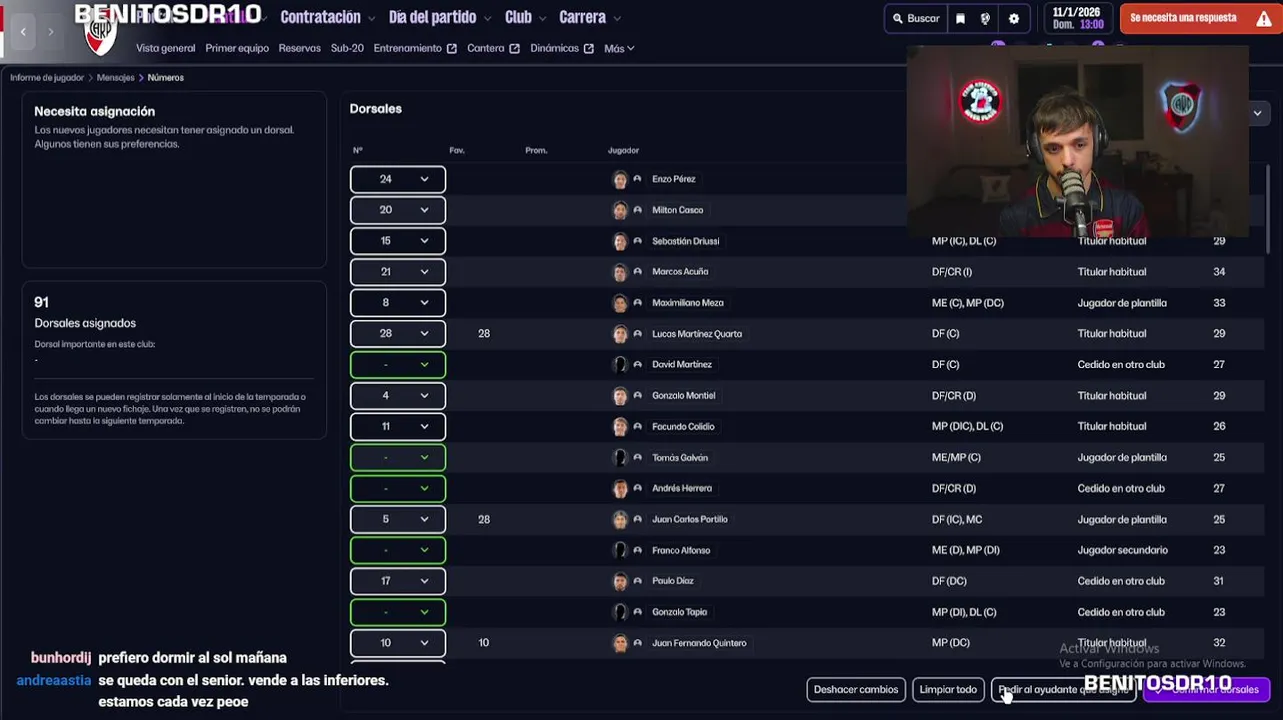The width and height of the screenshot is (1283, 720).
Task: Click info icon beside Lucas Martínez Quarta
Action: [x=637, y=333]
